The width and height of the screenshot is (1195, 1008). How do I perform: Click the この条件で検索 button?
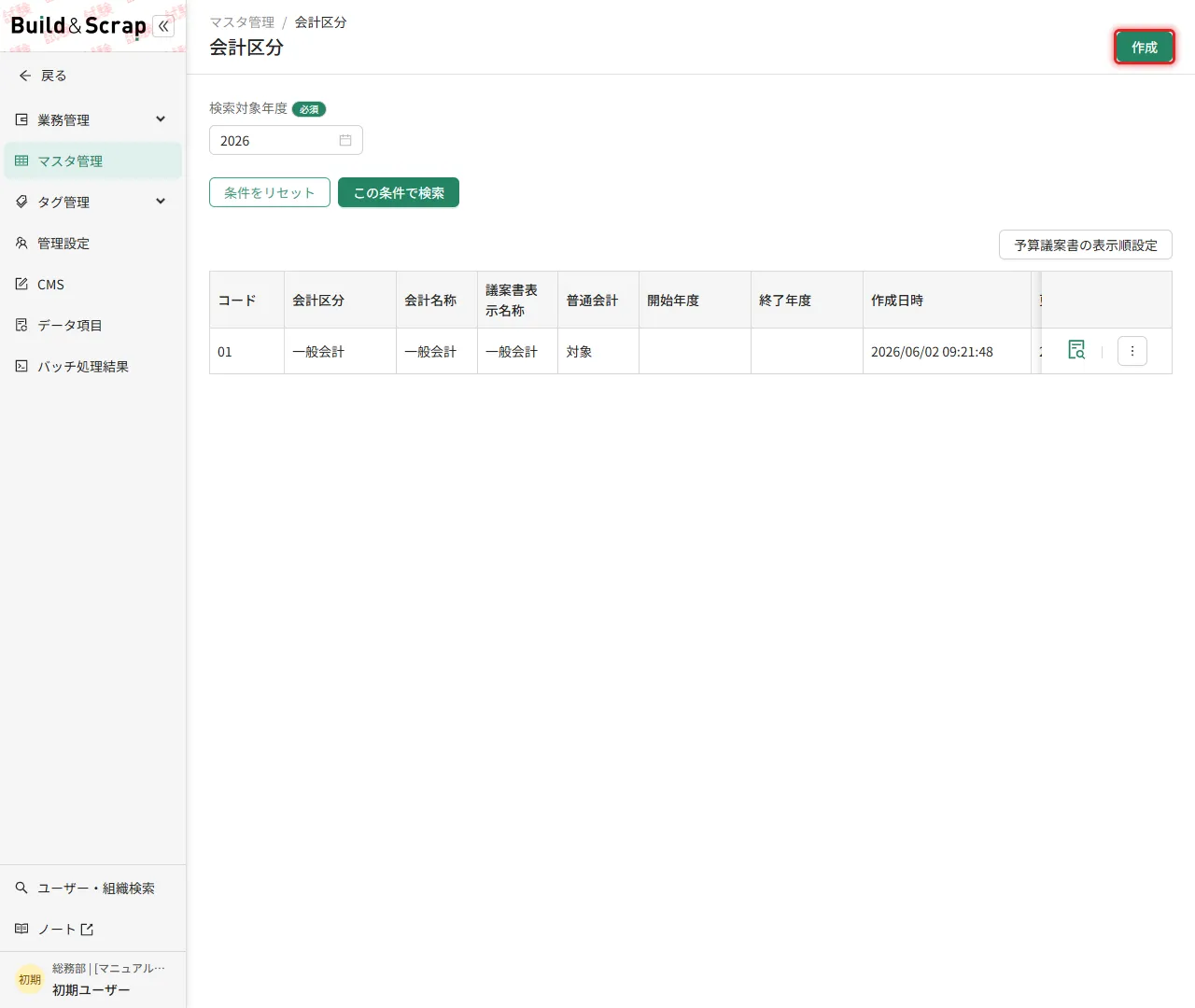coord(399,192)
